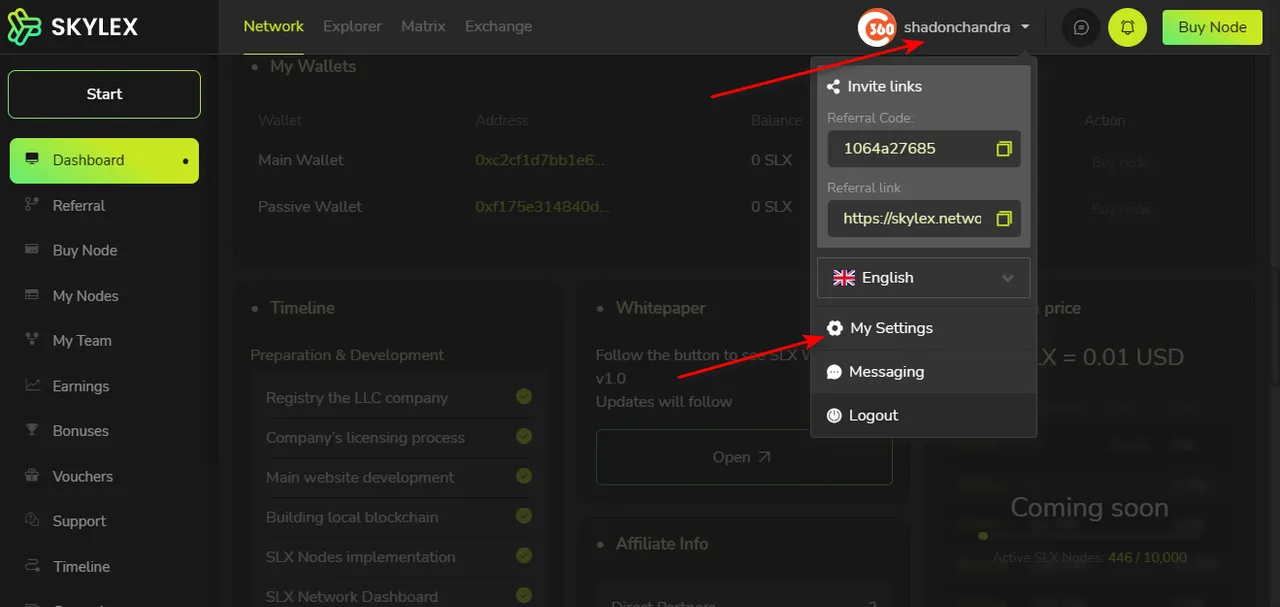The image size is (1280, 607).
Task: Click the Passive Wallet row label
Action: point(310,207)
